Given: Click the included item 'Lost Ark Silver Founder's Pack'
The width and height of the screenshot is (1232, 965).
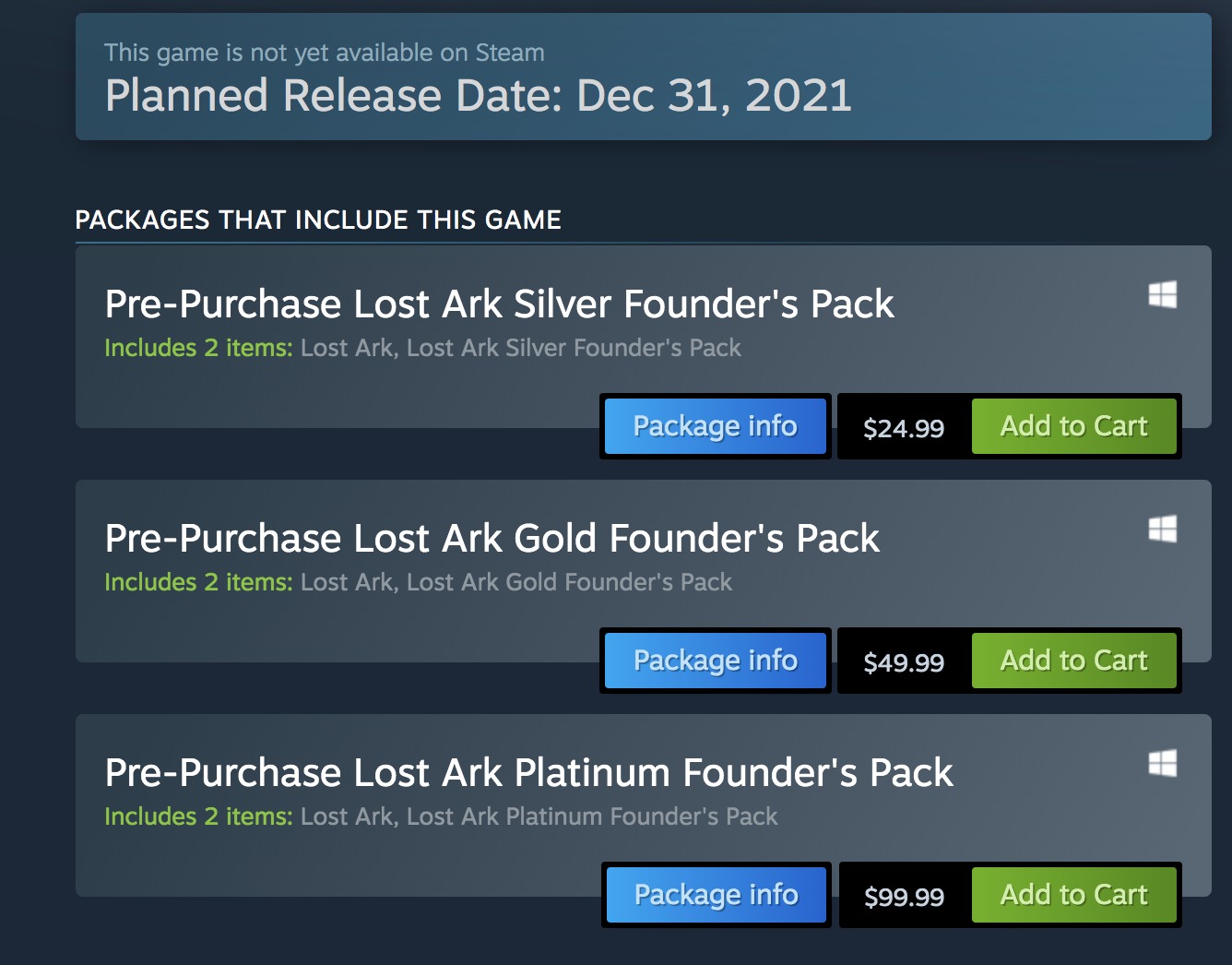Looking at the screenshot, I should [x=574, y=348].
